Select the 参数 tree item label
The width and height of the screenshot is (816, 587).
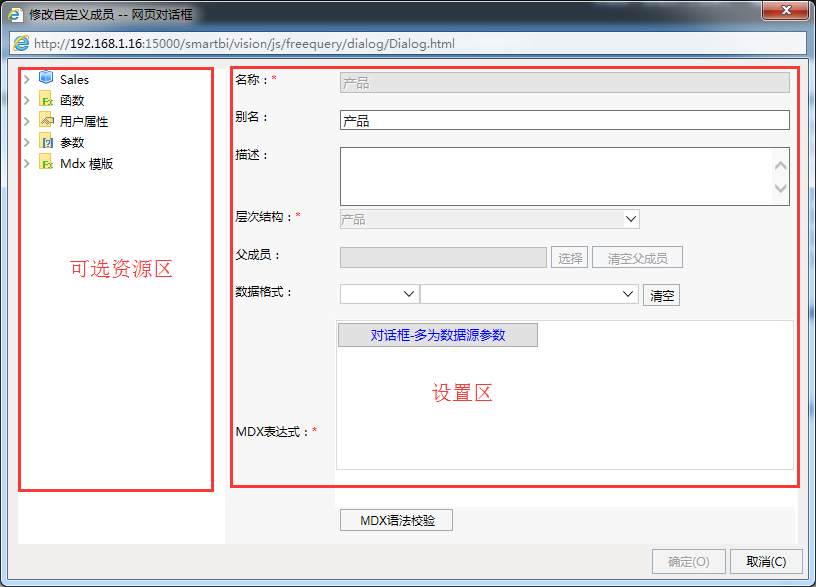tap(72, 143)
